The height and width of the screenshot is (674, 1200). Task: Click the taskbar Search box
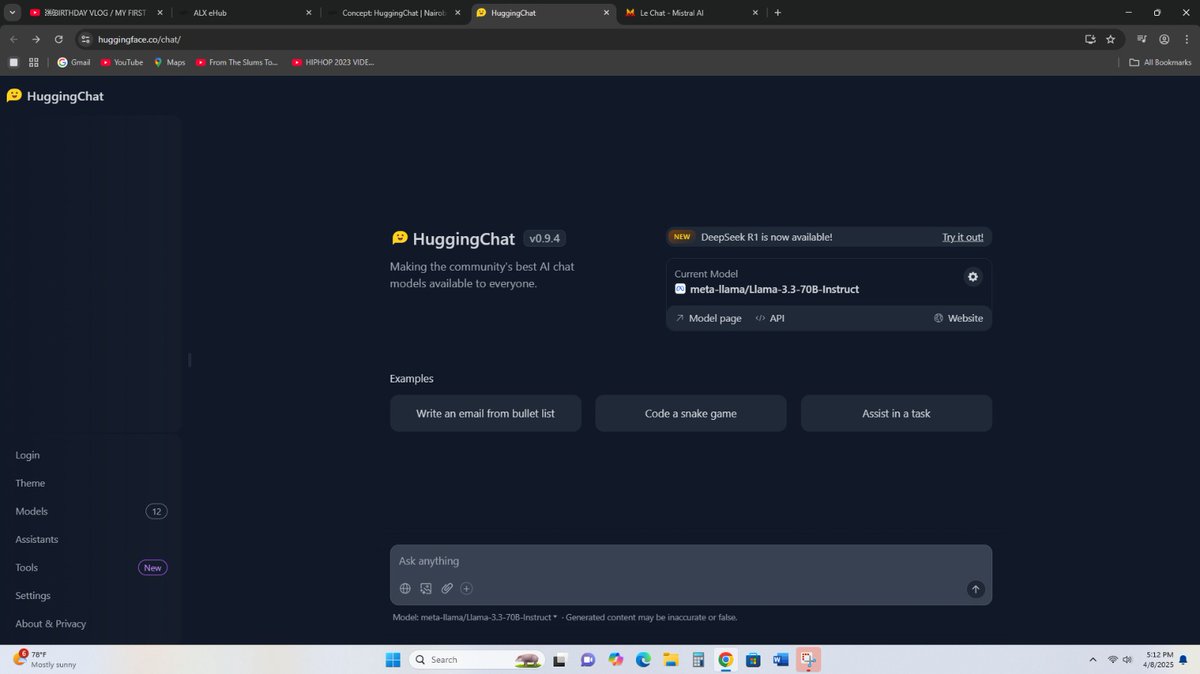point(477,660)
